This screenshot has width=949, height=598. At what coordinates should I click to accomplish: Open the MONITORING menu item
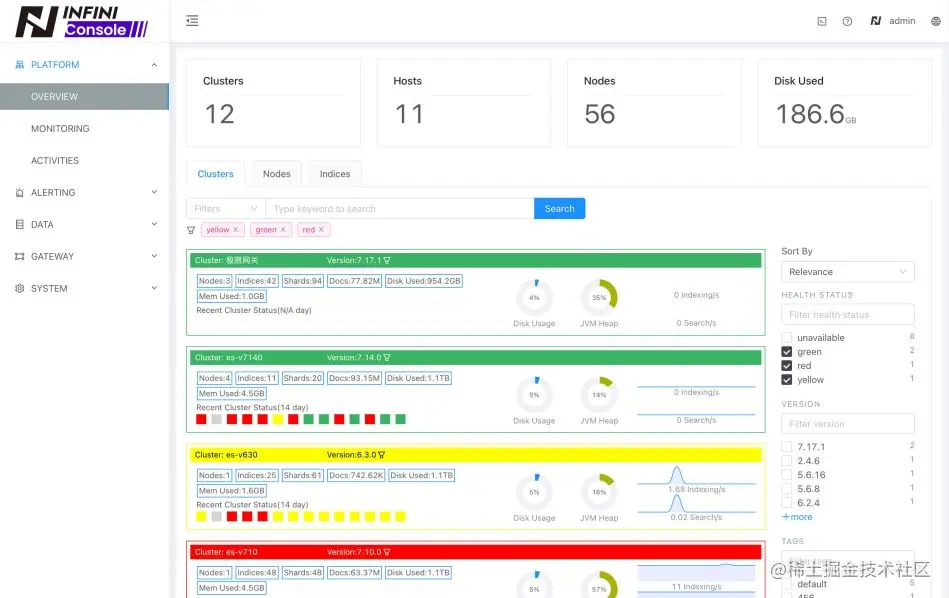(x=84, y=128)
